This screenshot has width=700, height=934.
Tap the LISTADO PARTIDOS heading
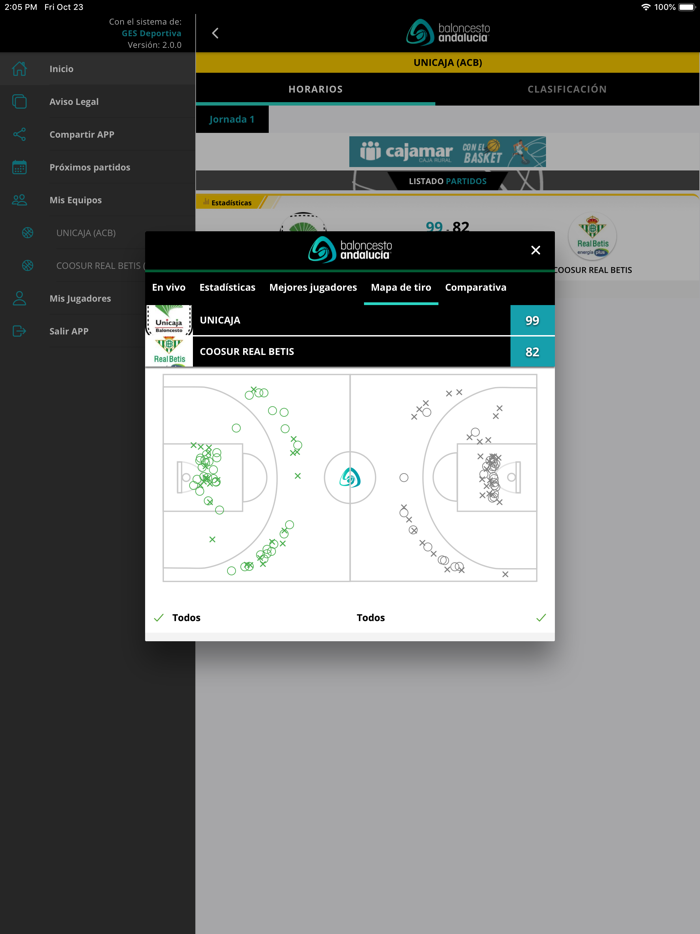click(447, 181)
